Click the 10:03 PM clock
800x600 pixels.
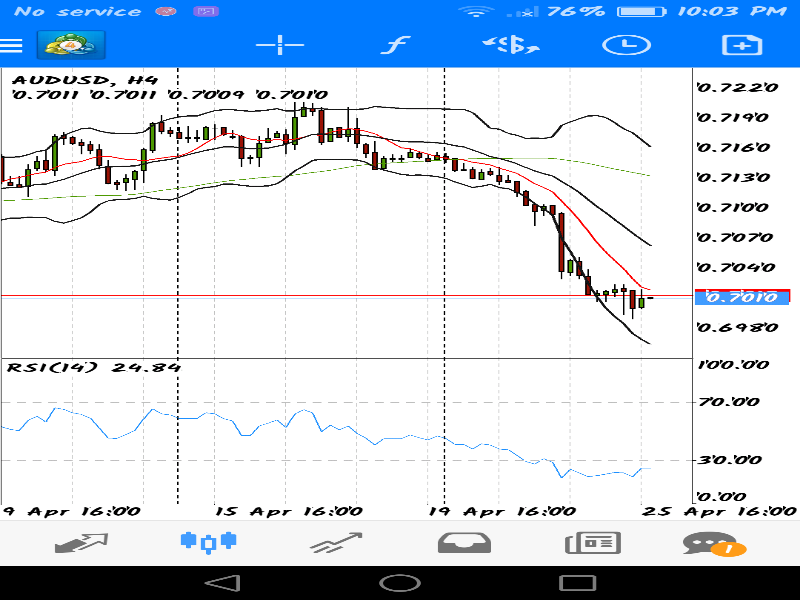pos(732,11)
